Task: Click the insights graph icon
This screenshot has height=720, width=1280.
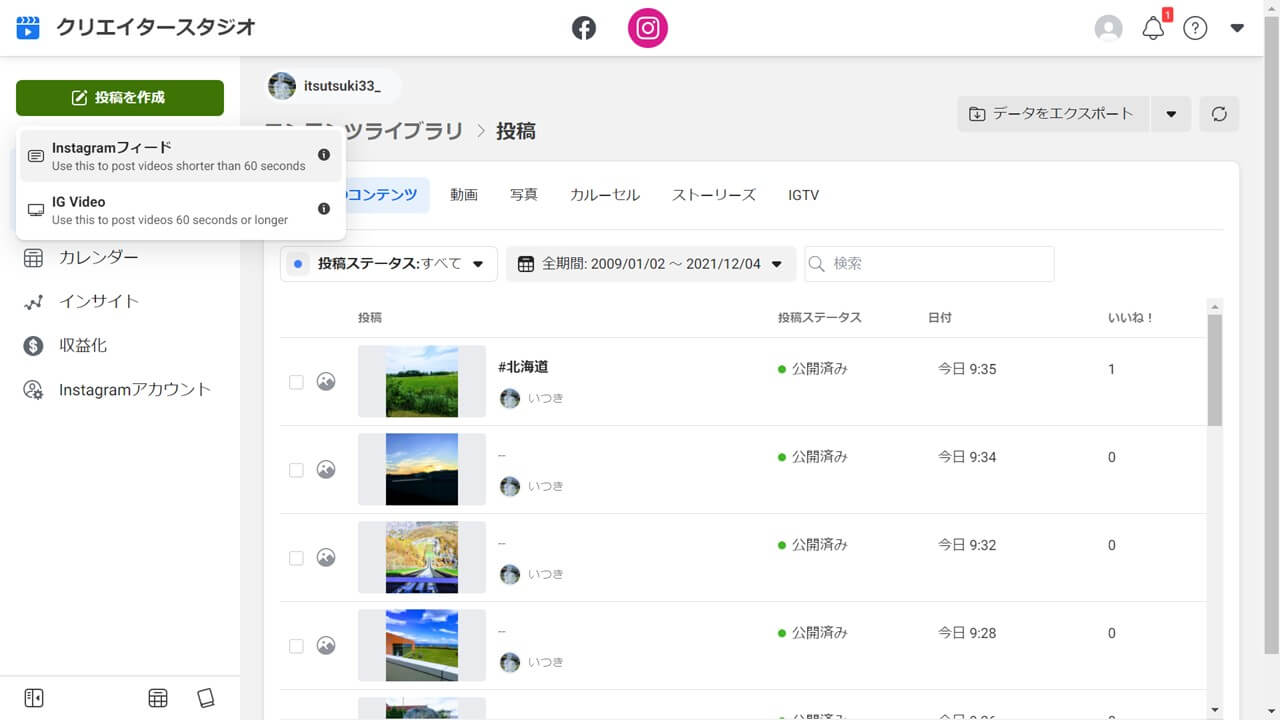Action: (x=33, y=301)
